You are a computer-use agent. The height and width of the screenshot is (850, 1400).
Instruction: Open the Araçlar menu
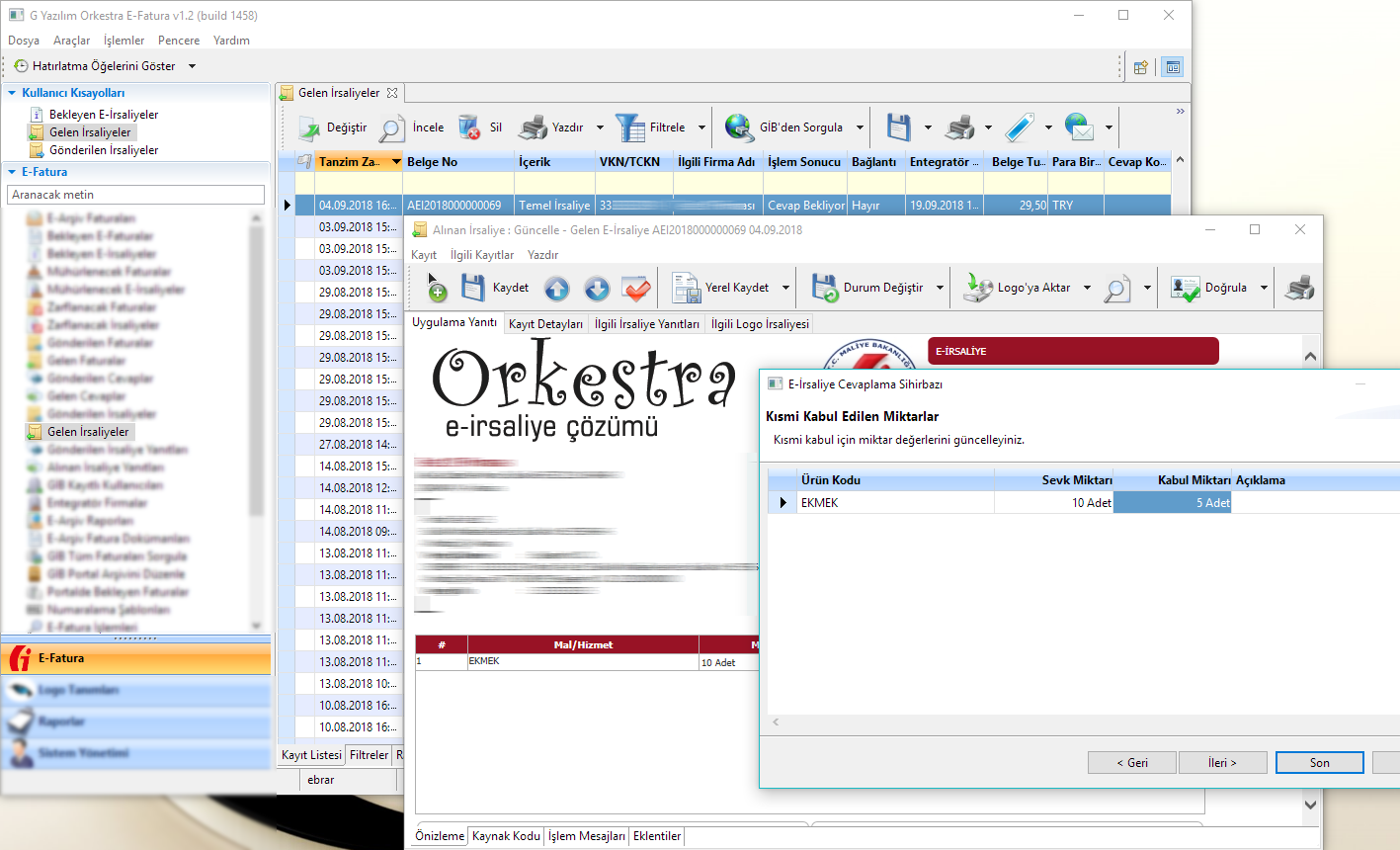[x=71, y=41]
